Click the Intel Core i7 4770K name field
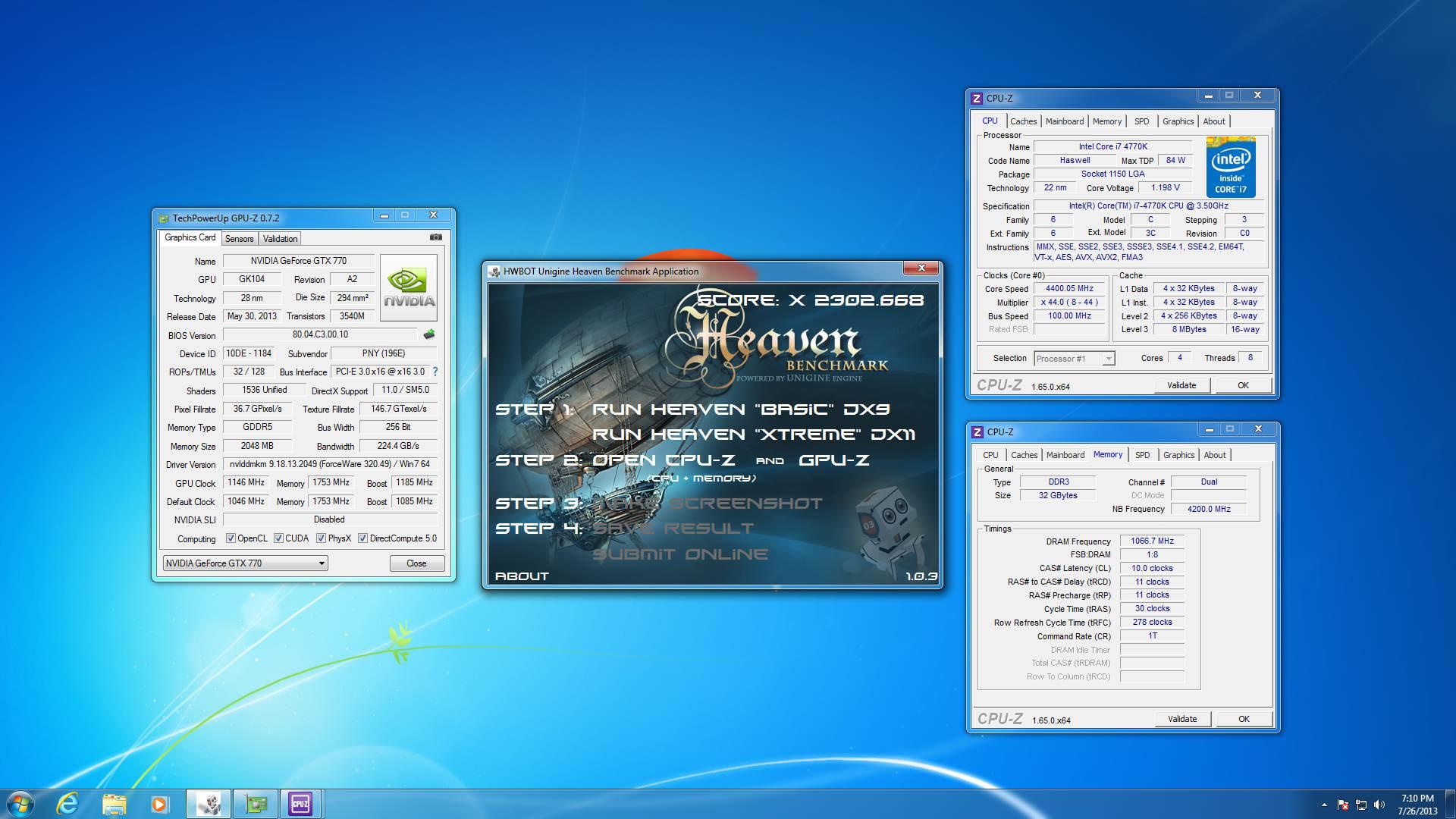The height and width of the screenshot is (819, 1456). pos(1113,147)
